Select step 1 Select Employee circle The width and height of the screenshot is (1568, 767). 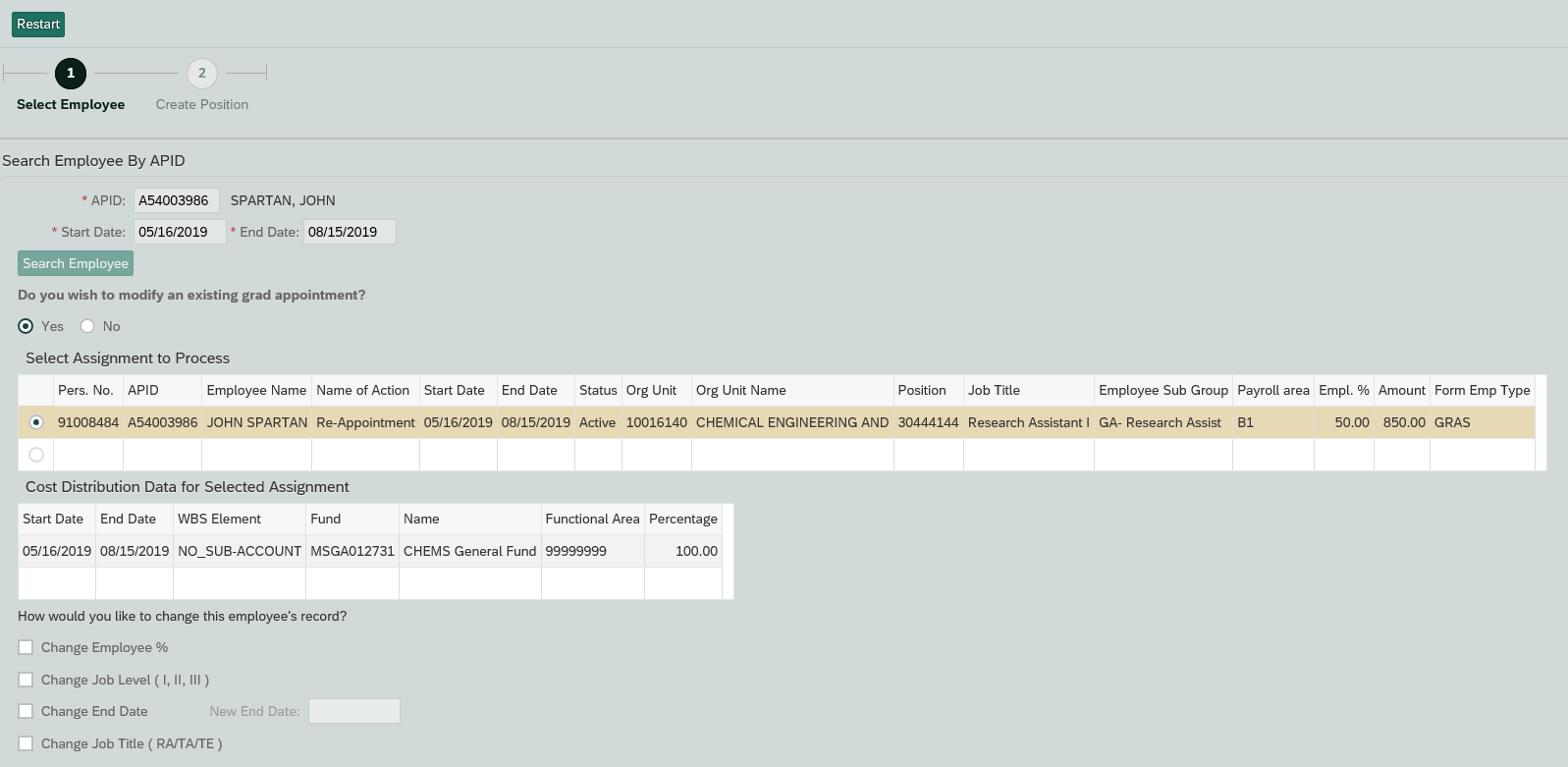tap(71, 74)
